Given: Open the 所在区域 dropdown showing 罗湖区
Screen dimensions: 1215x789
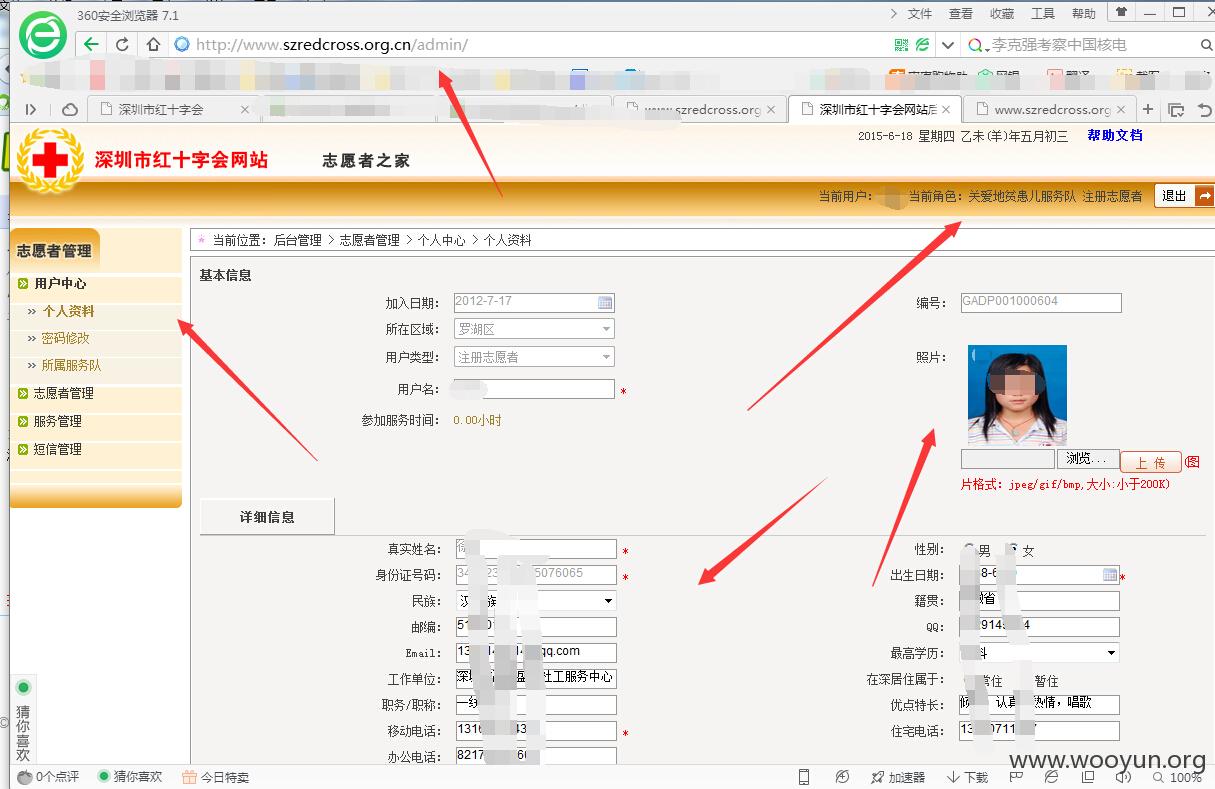Looking at the screenshot, I should coord(534,329).
